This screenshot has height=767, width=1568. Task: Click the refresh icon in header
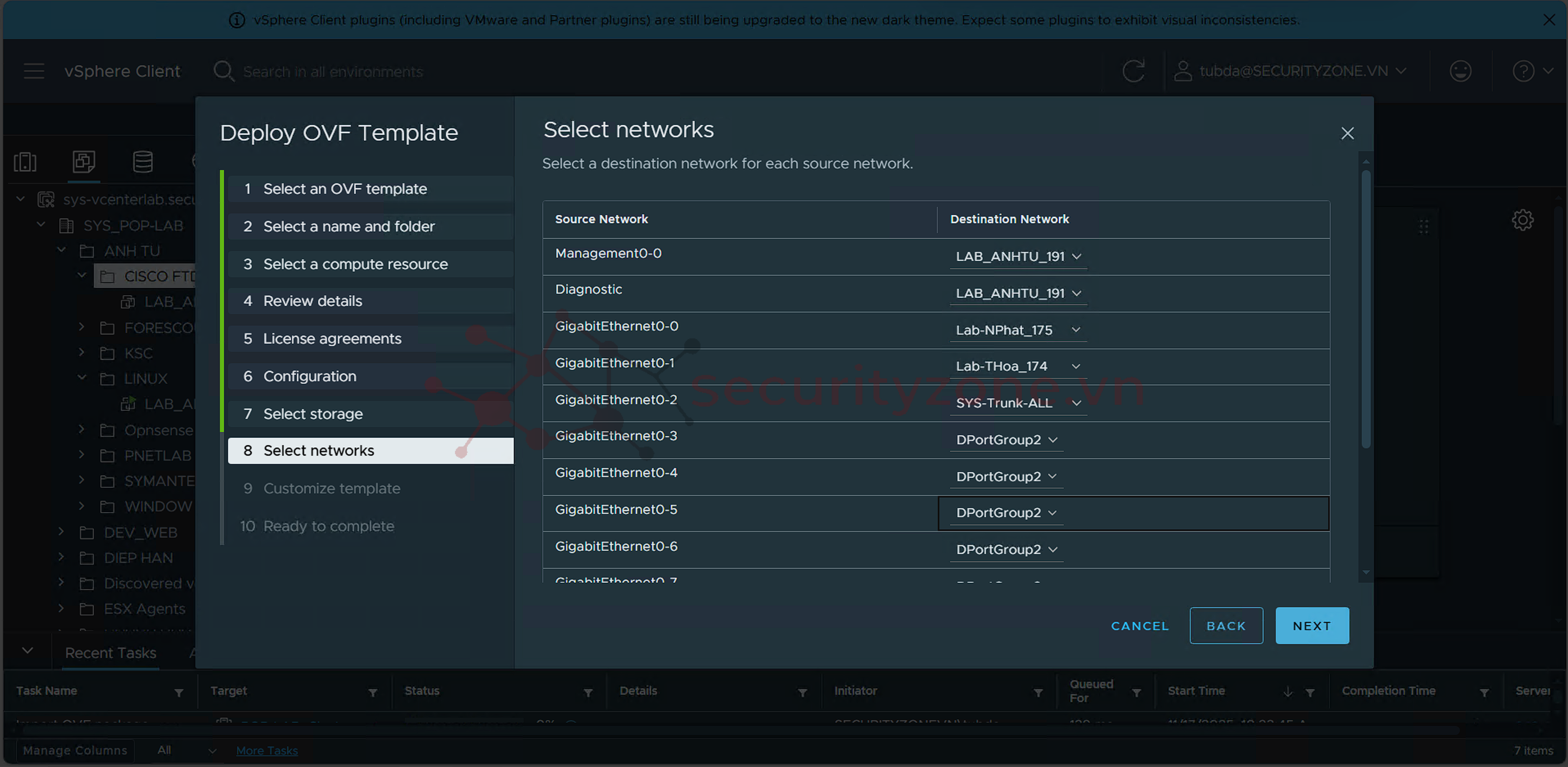(x=1133, y=71)
